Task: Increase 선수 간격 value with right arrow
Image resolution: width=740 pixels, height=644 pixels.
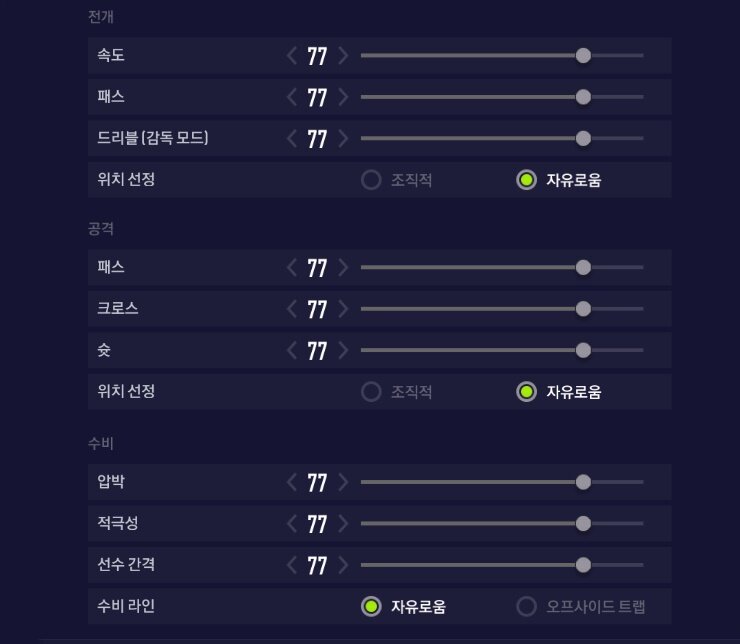Action: coord(343,565)
